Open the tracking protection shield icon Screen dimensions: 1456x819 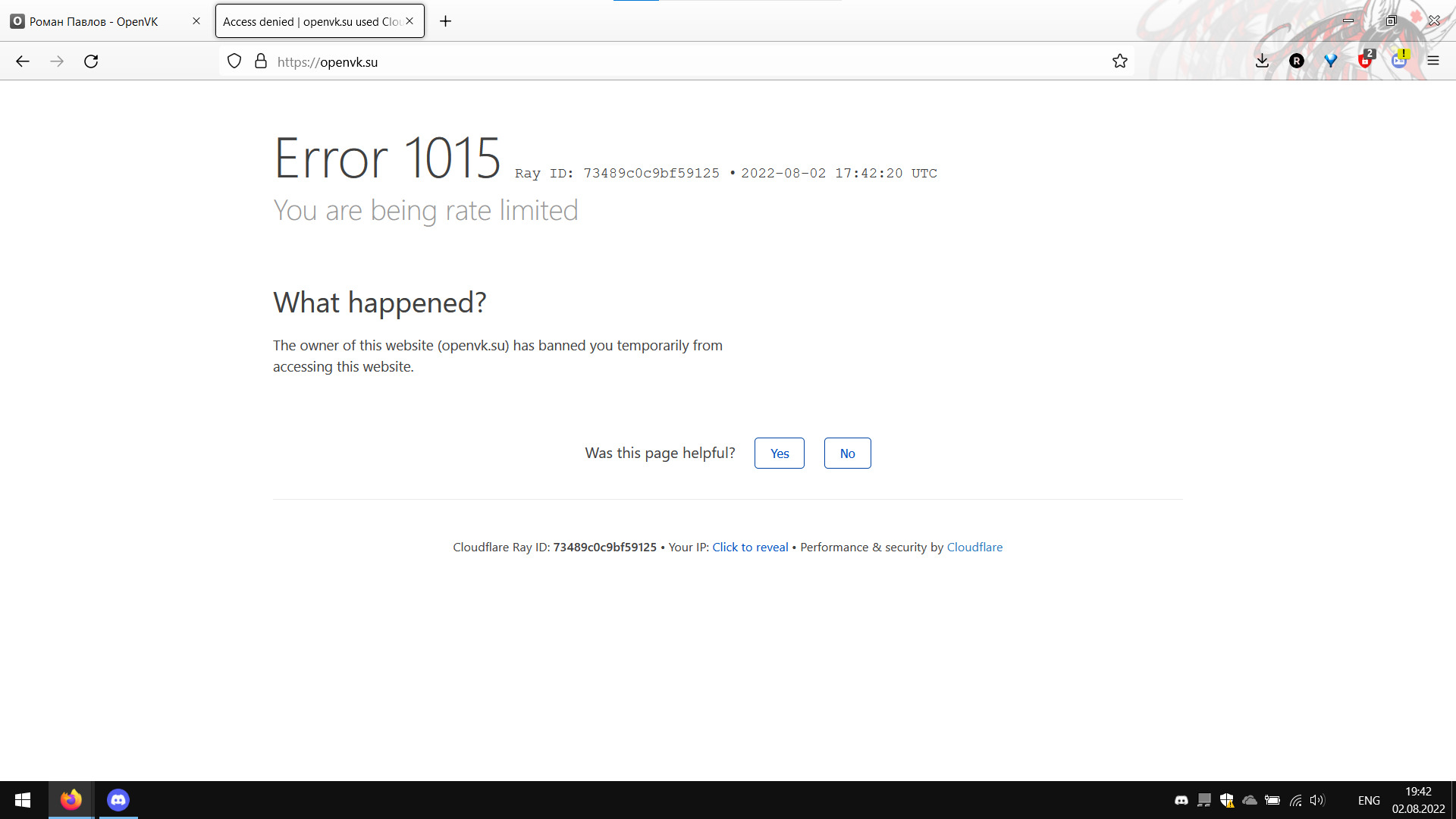(x=234, y=61)
